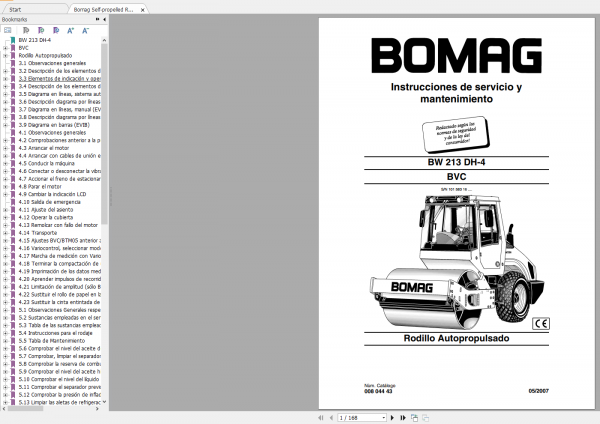Screen dimensions: 600x424
Task: Expand the 4.3 Arrancar el motor node
Action: 5,148
